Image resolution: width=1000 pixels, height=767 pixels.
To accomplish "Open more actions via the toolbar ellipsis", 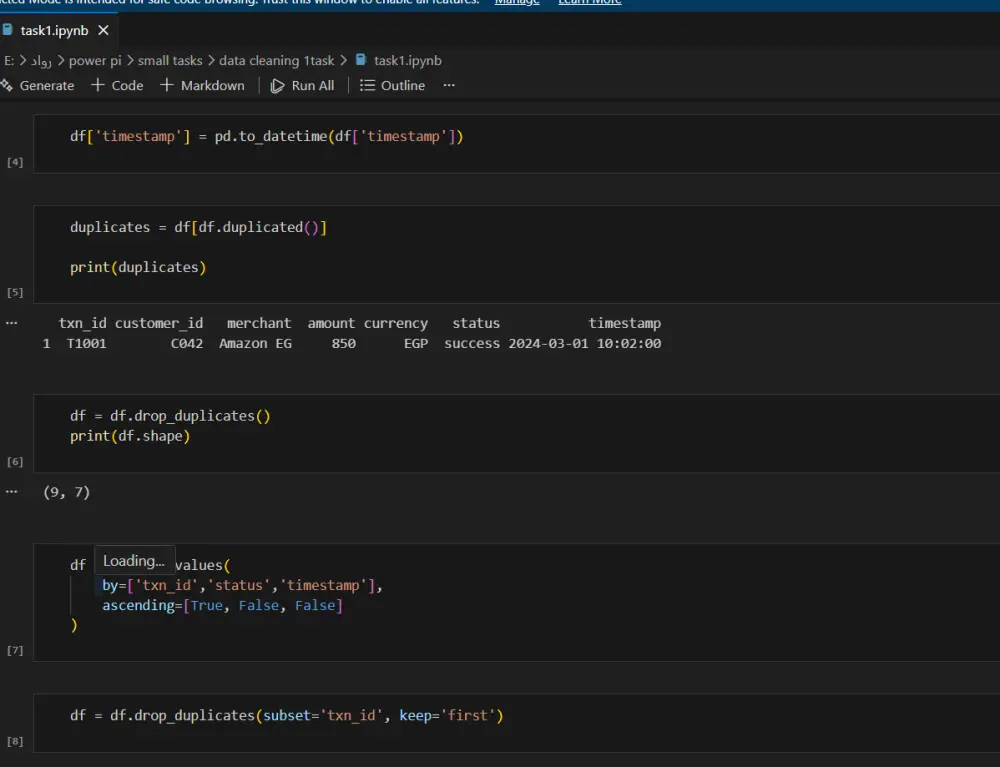I will click(x=448, y=85).
